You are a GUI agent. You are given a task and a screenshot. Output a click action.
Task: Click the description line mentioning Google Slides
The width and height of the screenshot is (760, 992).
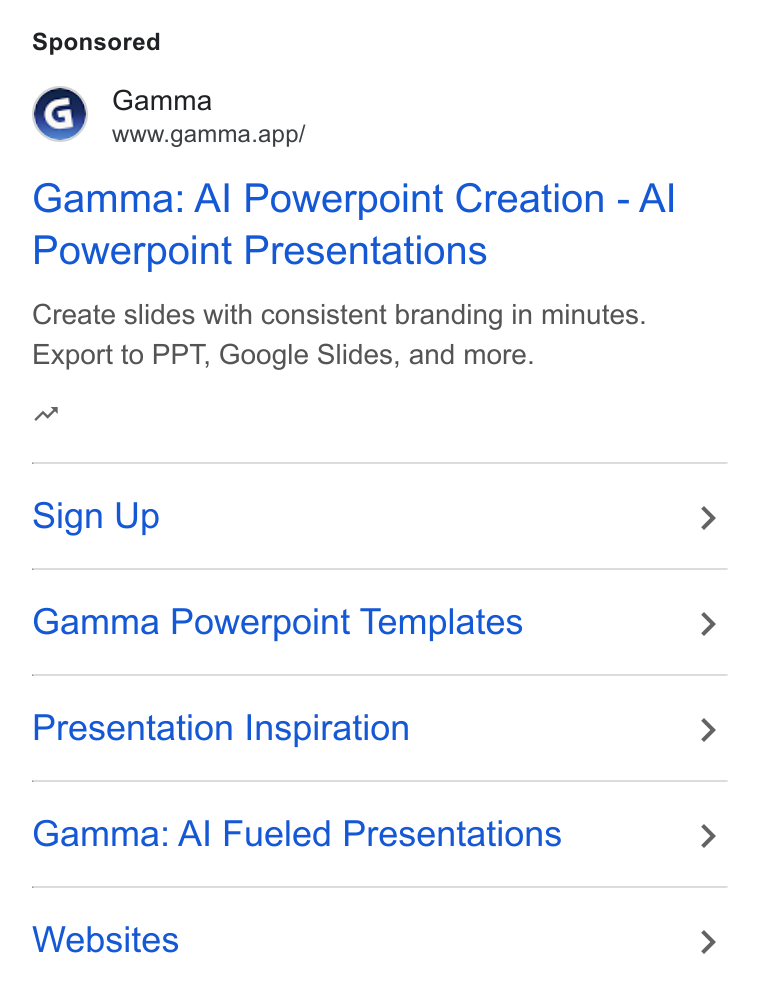pos(283,354)
